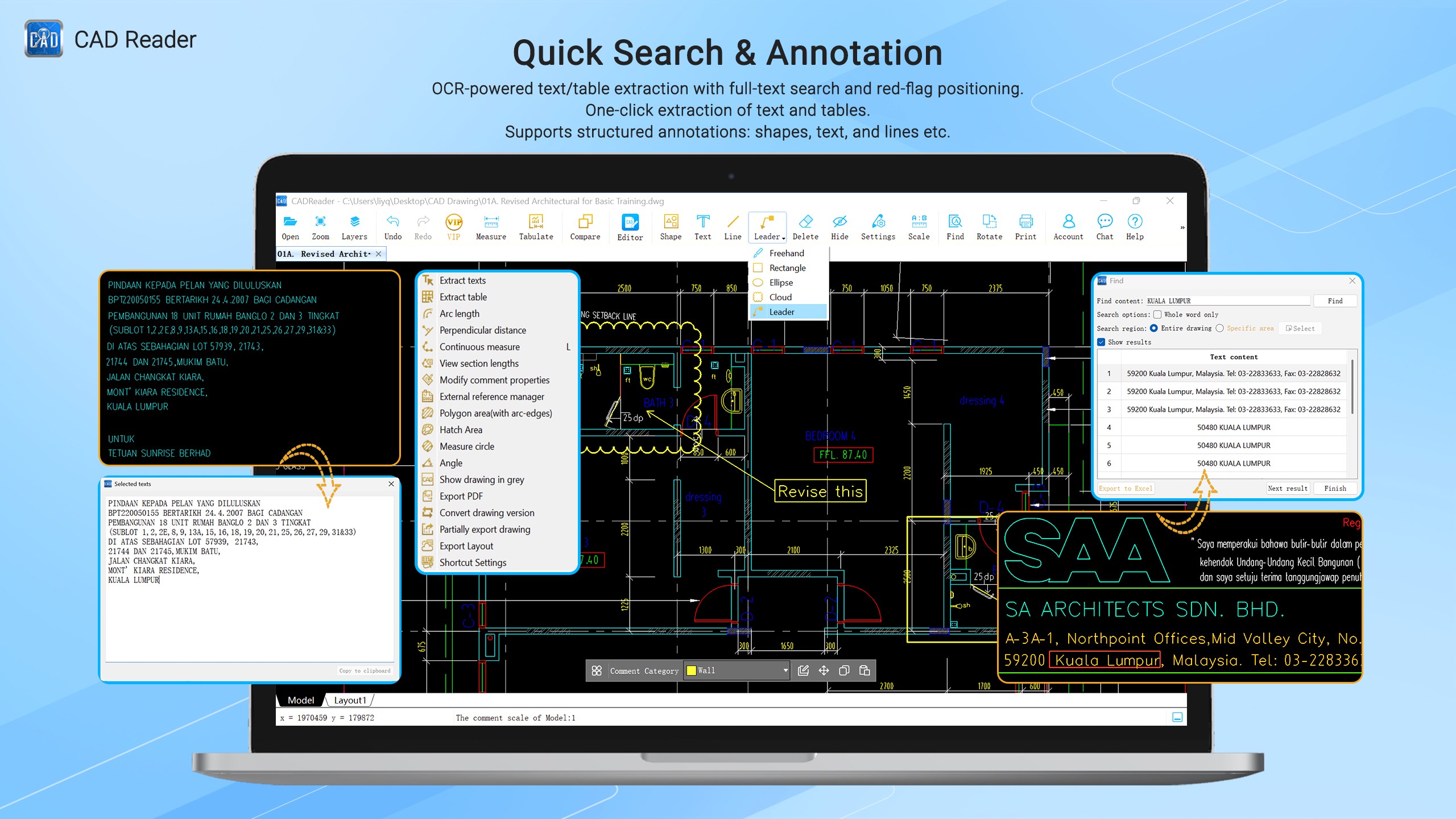Uncheck the Show results checkbox
This screenshot has height=819, width=1456.
pyautogui.click(x=1101, y=342)
